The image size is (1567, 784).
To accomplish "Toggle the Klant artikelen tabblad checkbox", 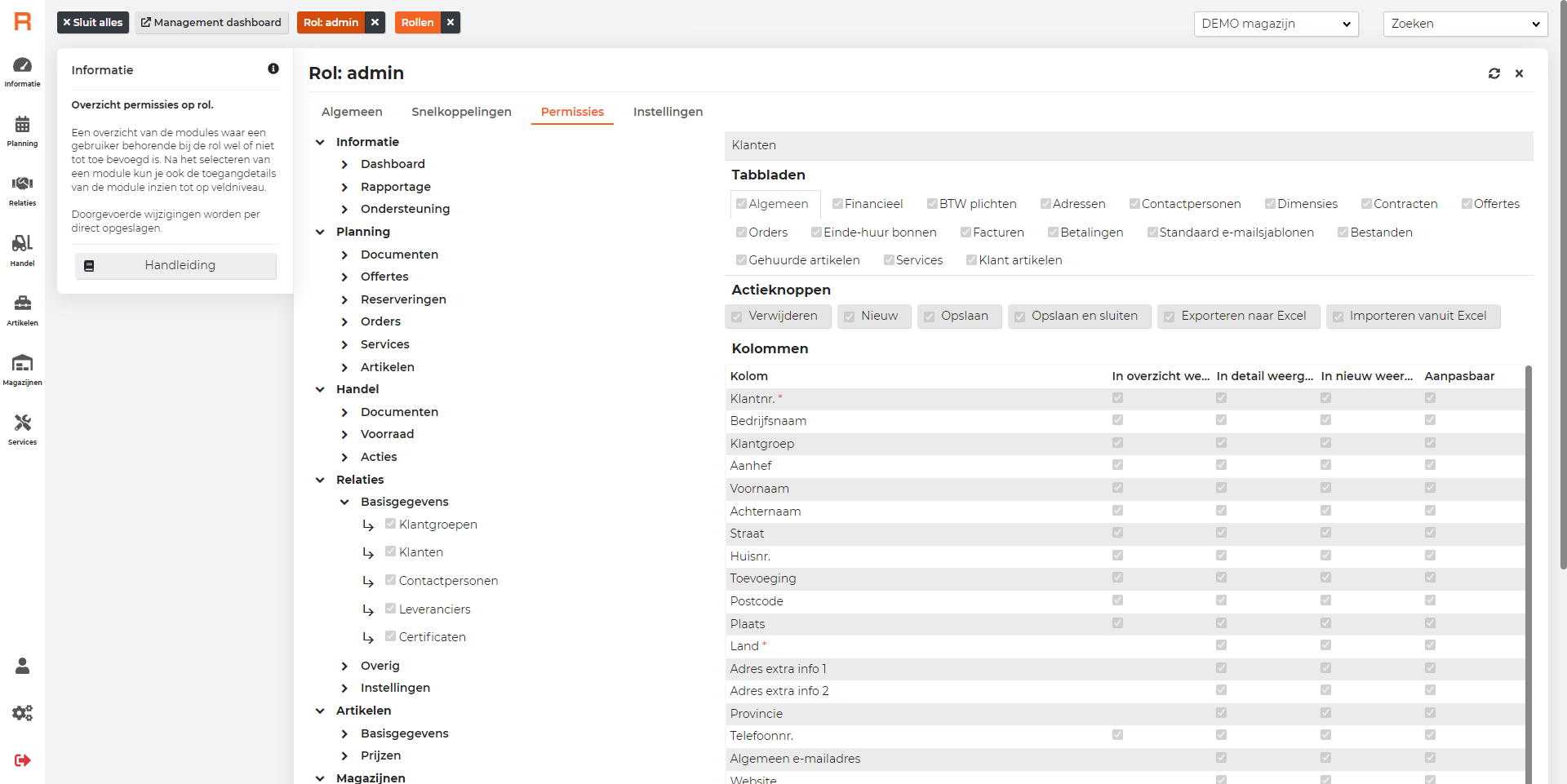I will (972, 260).
